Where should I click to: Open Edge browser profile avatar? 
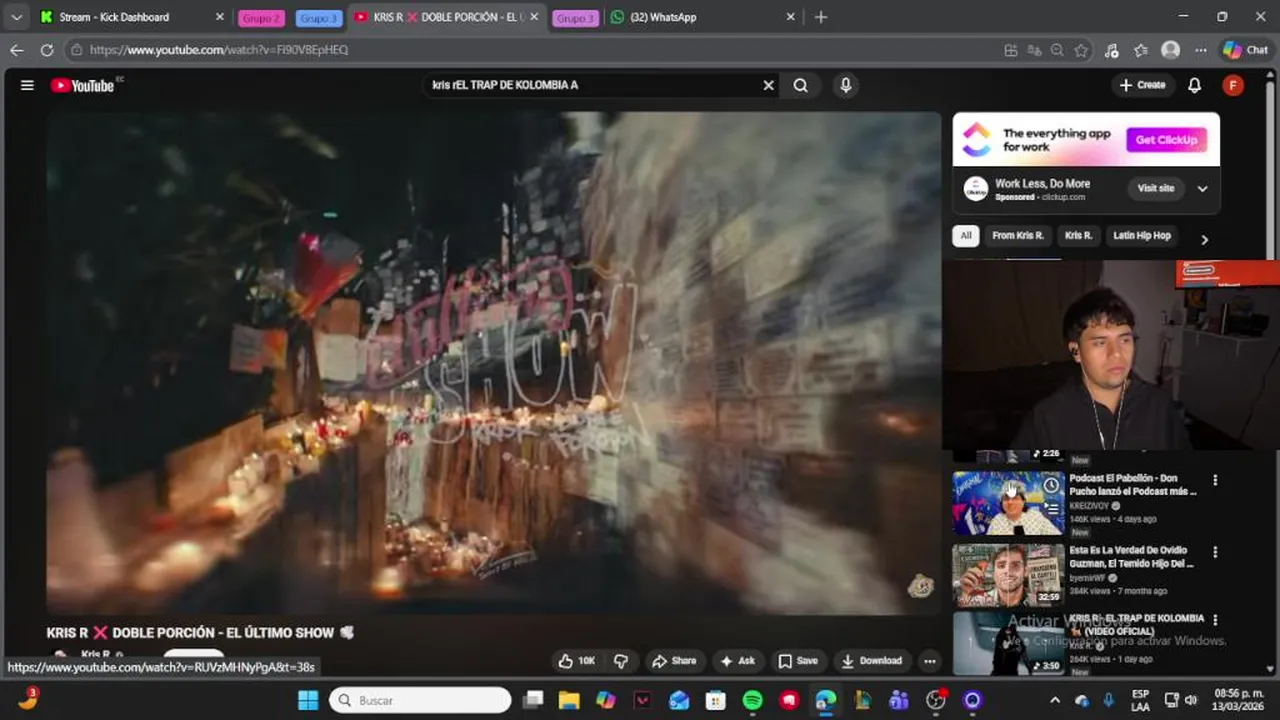point(1170,50)
